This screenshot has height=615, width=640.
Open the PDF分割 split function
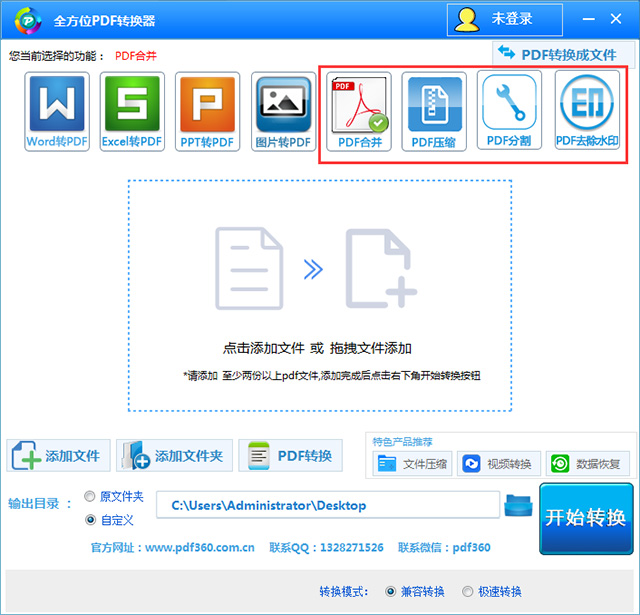click(x=509, y=110)
